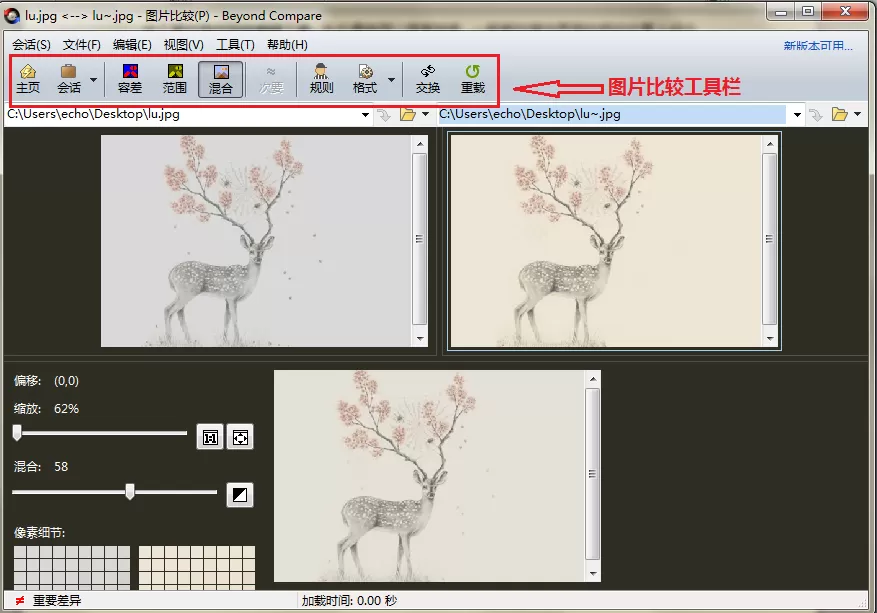877x613 pixels.
Task: Click the left path field lu.jpg
Action: 182,114
